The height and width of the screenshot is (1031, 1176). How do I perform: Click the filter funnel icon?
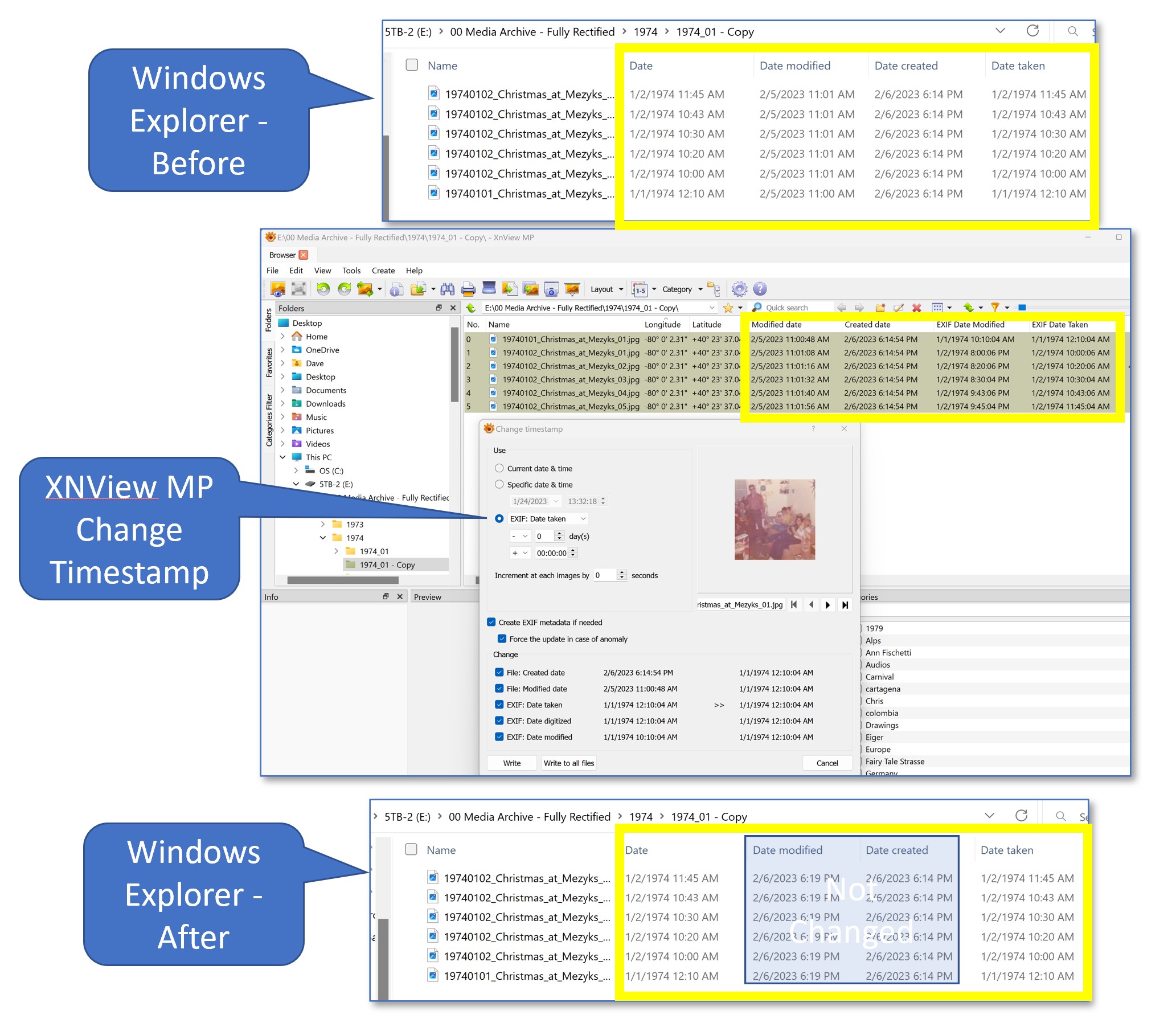pyautogui.click(x=995, y=308)
